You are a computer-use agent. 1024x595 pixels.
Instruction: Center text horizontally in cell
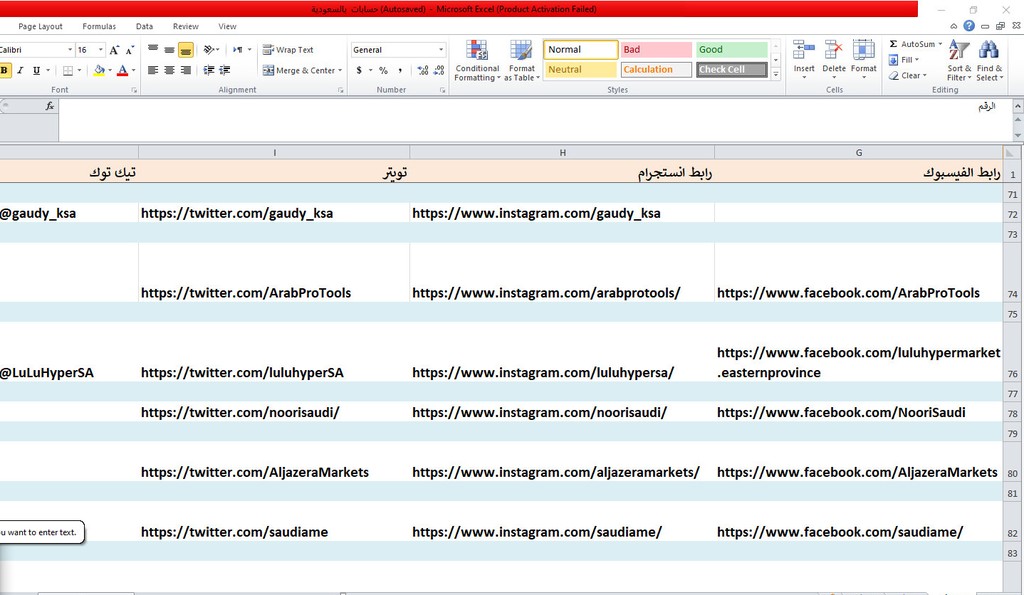click(x=169, y=71)
